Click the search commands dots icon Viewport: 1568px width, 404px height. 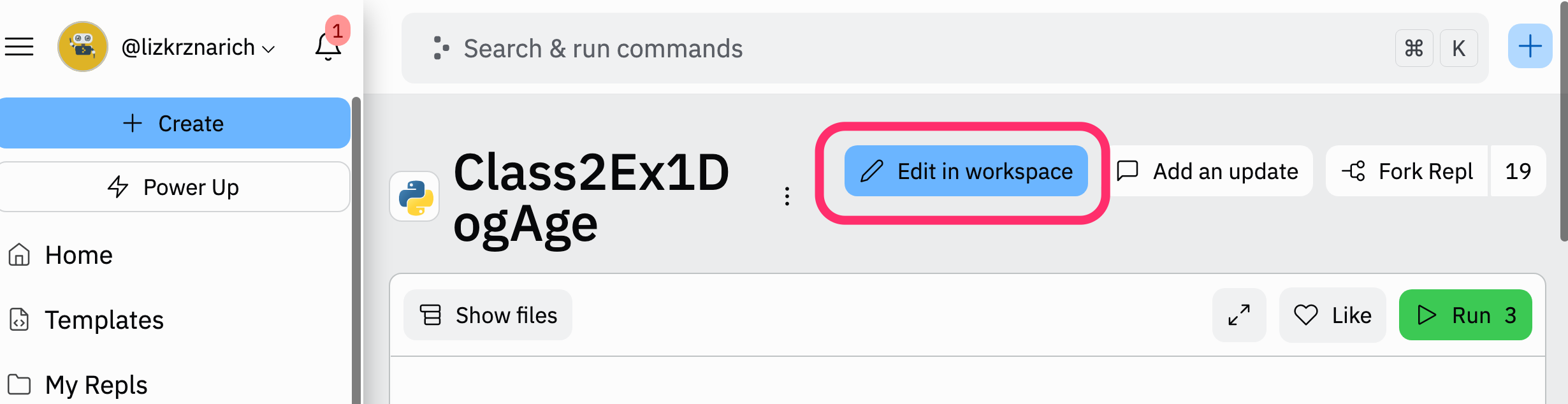(x=440, y=48)
